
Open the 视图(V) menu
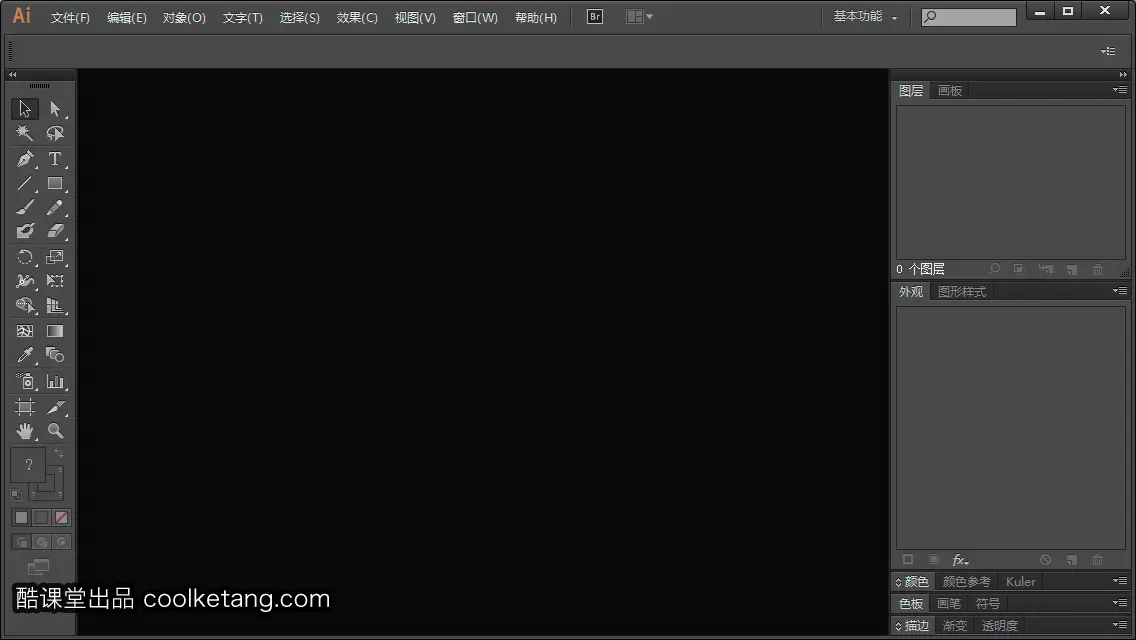pyautogui.click(x=415, y=17)
